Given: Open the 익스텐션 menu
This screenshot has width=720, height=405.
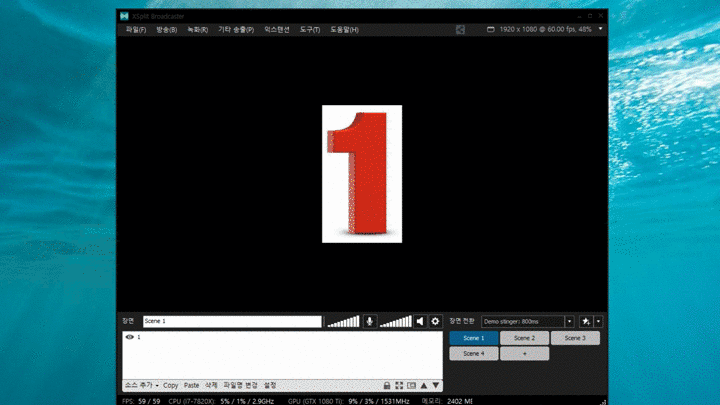Looking at the screenshot, I should (x=276, y=30).
